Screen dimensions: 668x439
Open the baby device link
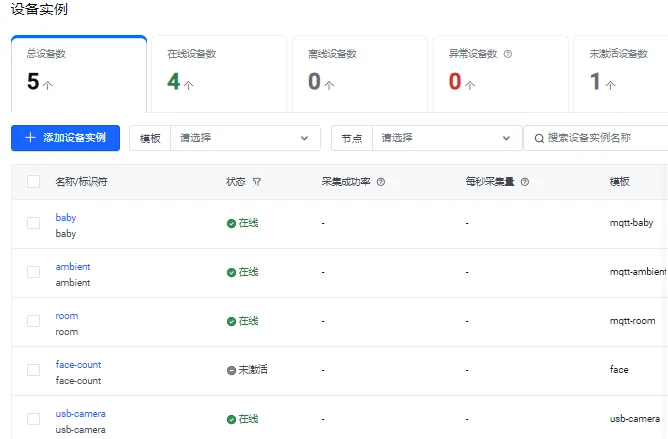[66, 218]
